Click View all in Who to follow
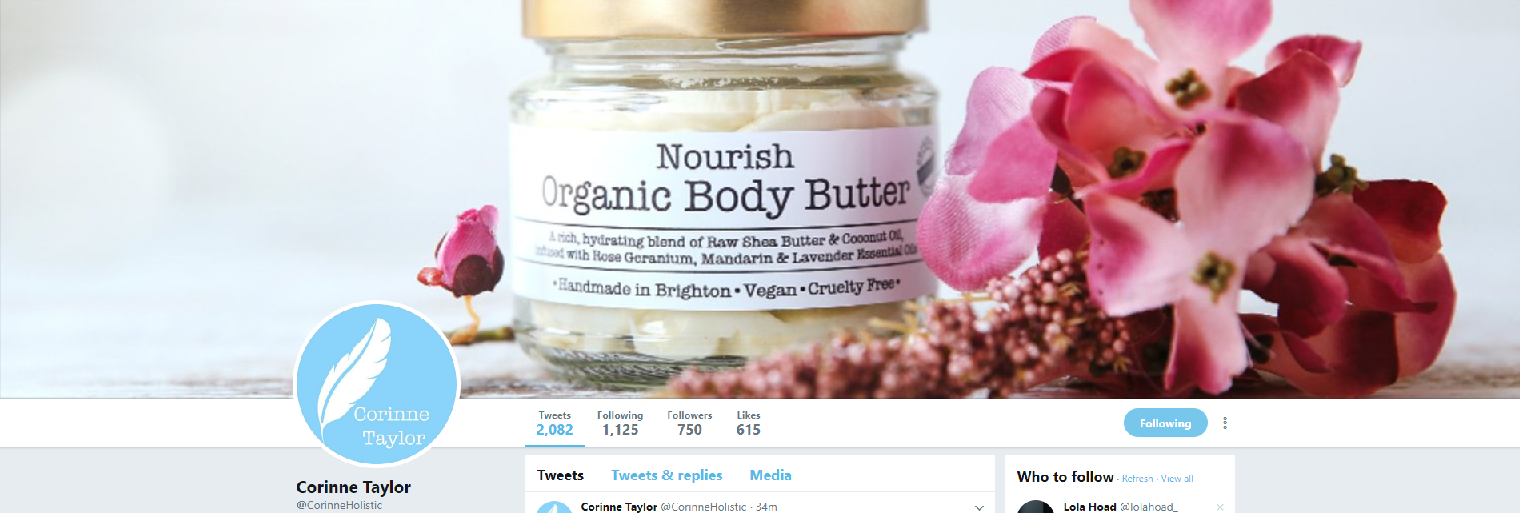This screenshot has width=1520, height=513. (x=1177, y=479)
